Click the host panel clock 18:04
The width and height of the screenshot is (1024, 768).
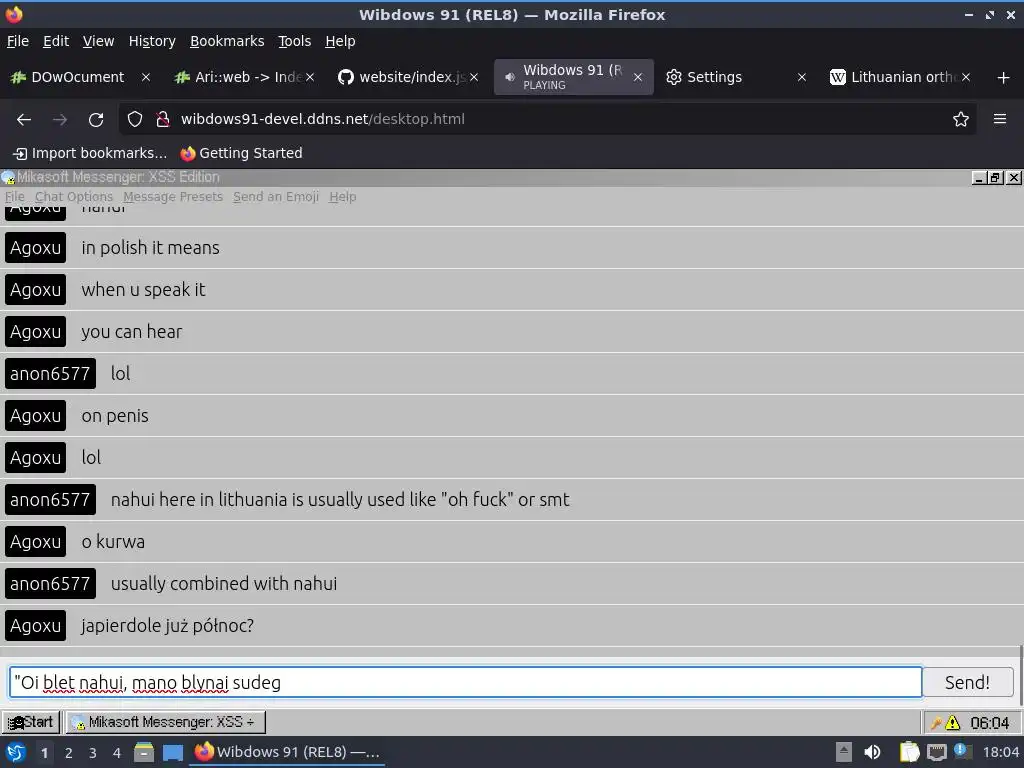(x=1000, y=752)
